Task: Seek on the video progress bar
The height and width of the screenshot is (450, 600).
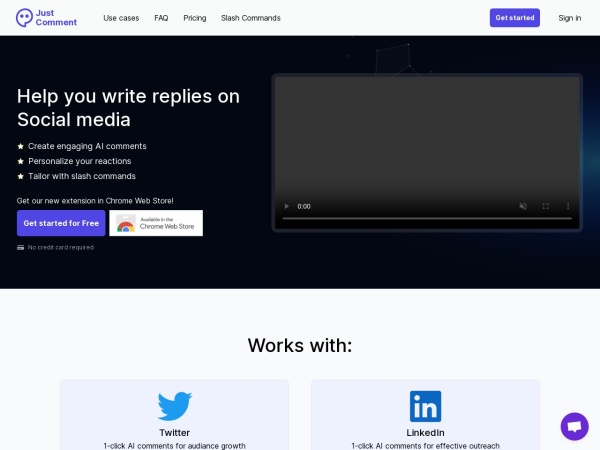Action: point(427,218)
